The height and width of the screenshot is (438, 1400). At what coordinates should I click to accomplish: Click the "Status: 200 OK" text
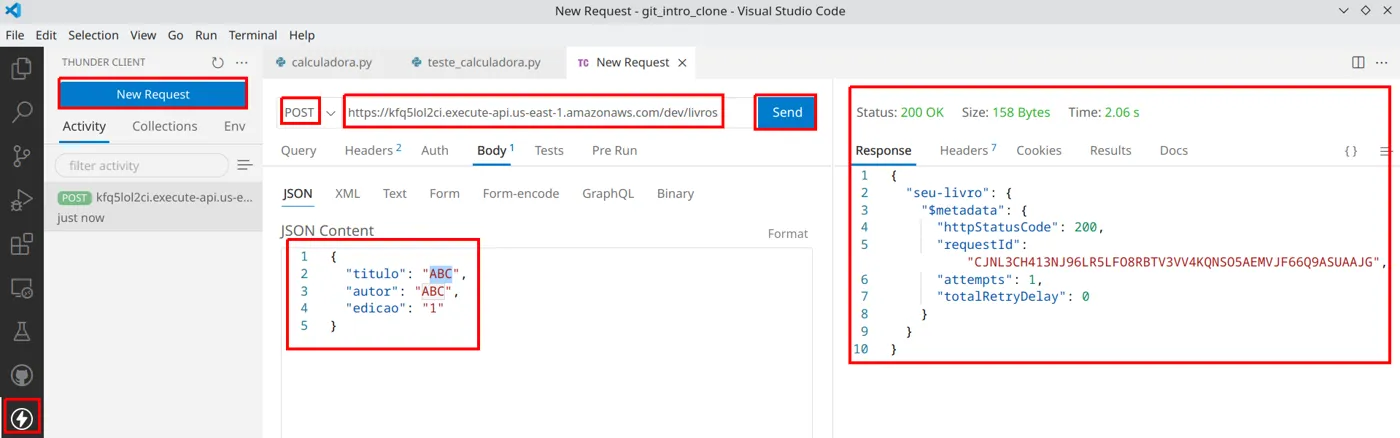[x=900, y=113]
